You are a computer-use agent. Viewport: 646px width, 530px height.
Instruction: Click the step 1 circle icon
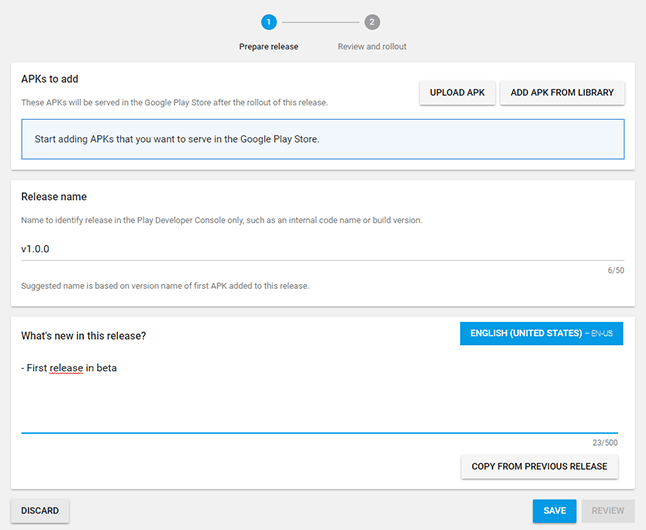[x=269, y=22]
